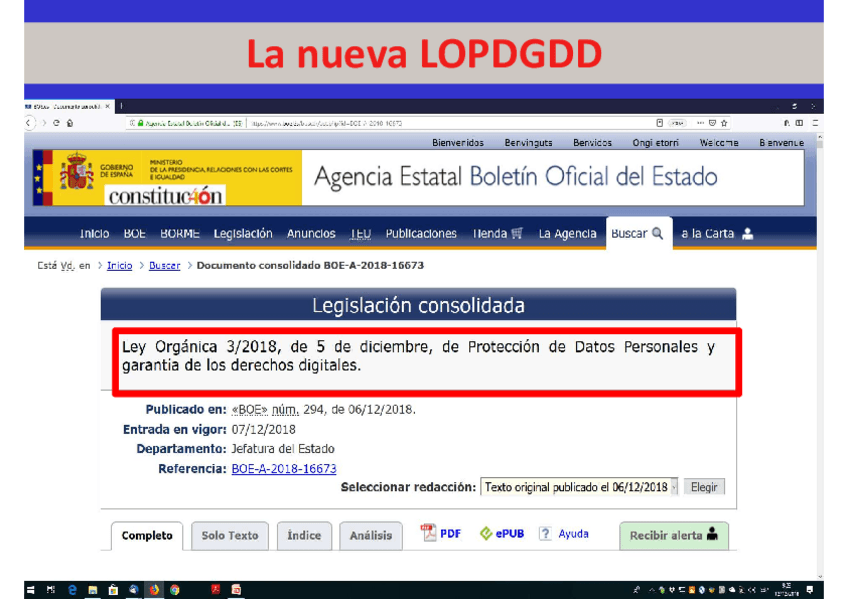This screenshot has width=848, height=599.
Task: Switch to the Índice tab
Action: click(304, 536)
